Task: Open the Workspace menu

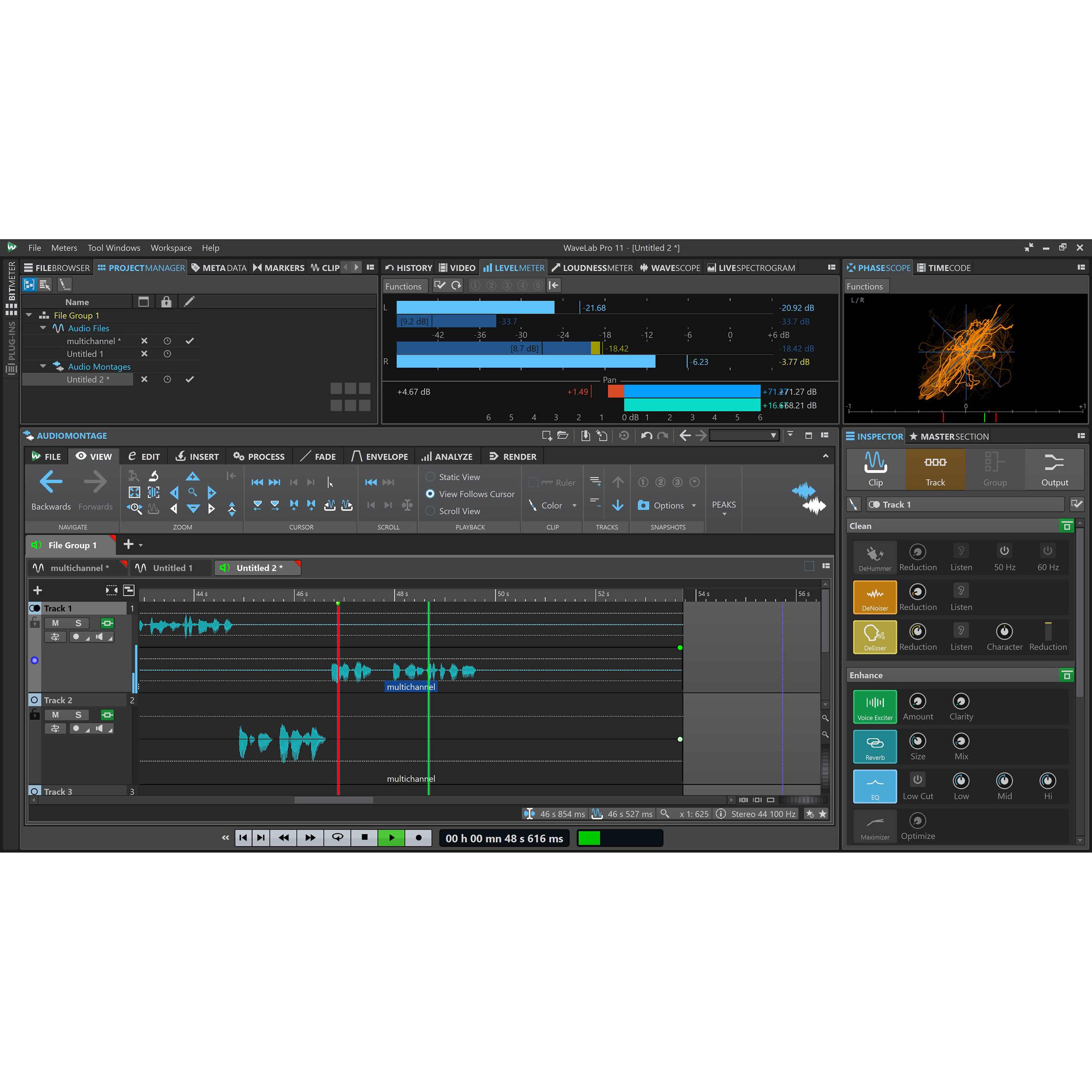Action: coord(171,248)
